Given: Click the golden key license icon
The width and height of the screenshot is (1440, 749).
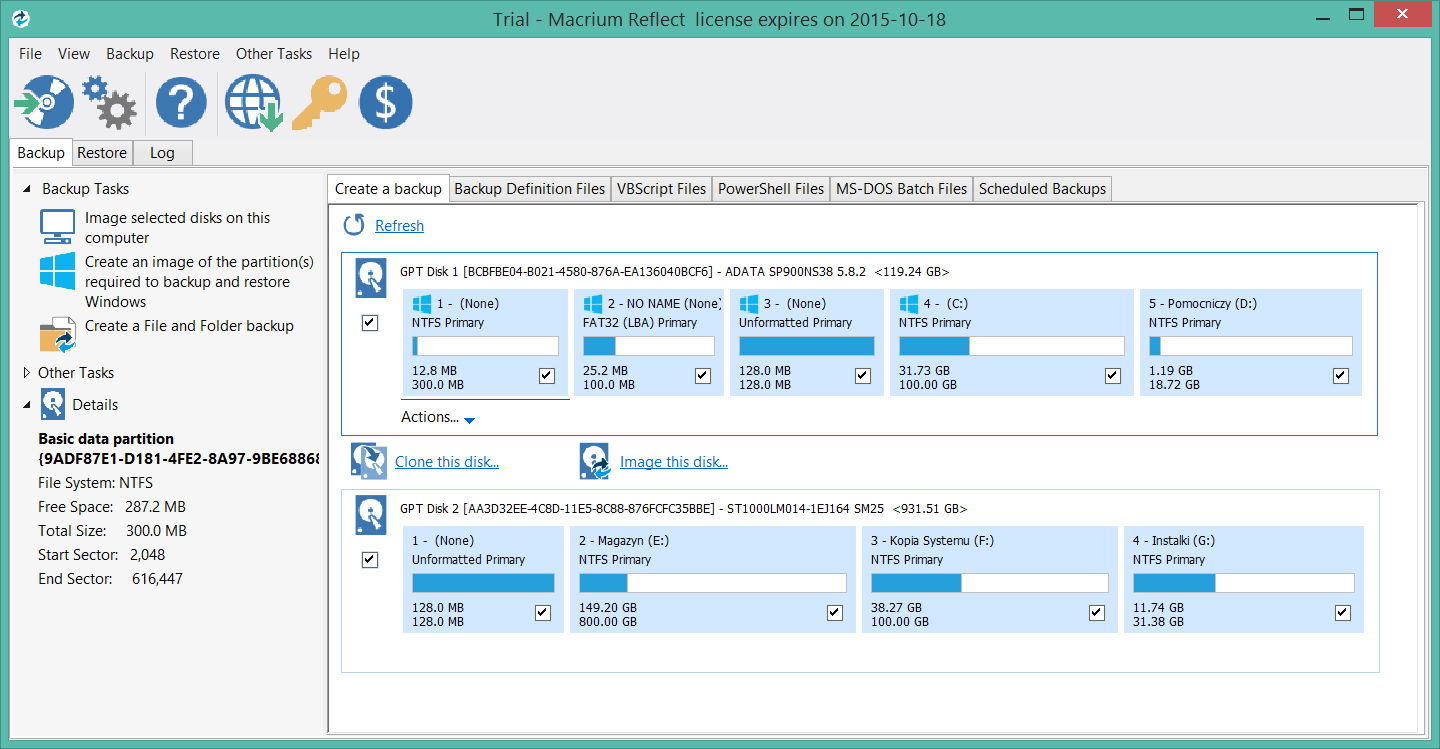Looking at the screenshot, I should pyautogui.click(x=319, y=103).
